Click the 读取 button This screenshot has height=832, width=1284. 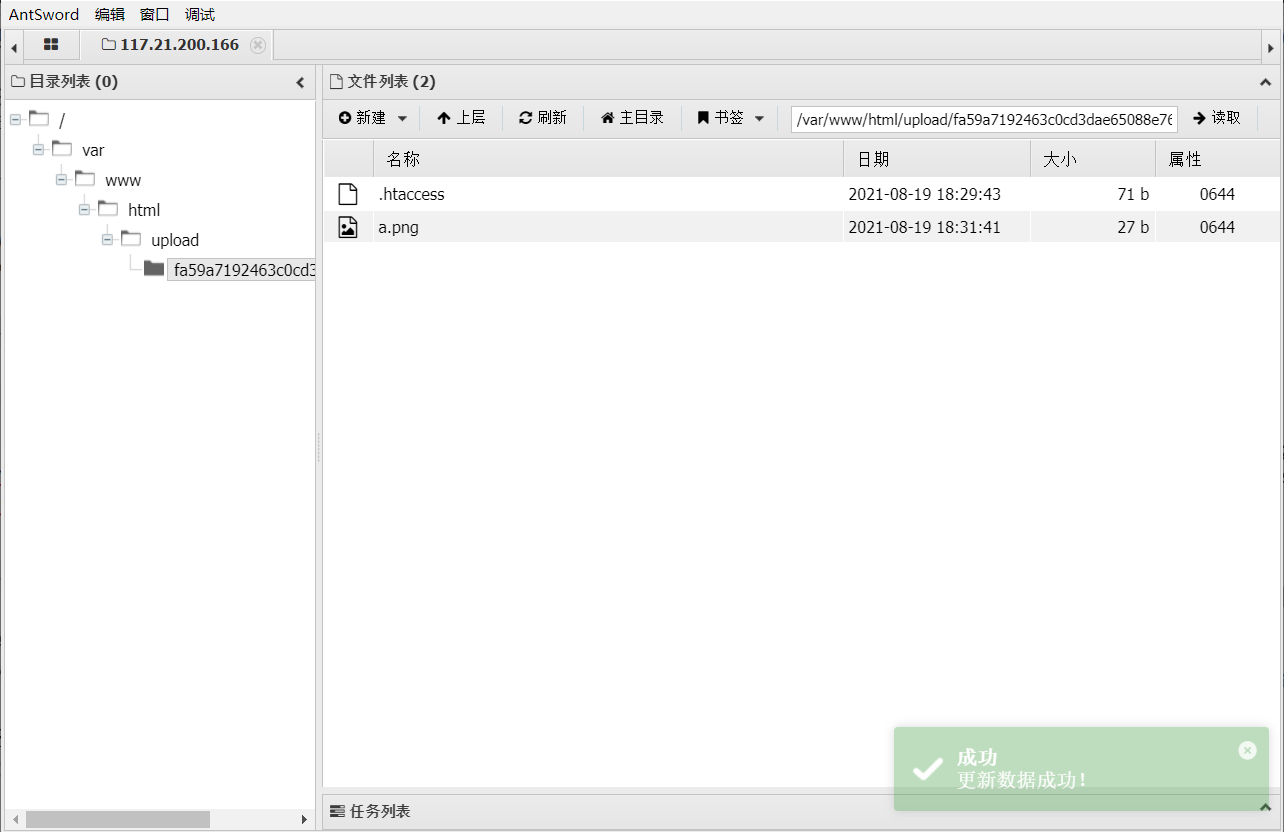[1217, 118]
